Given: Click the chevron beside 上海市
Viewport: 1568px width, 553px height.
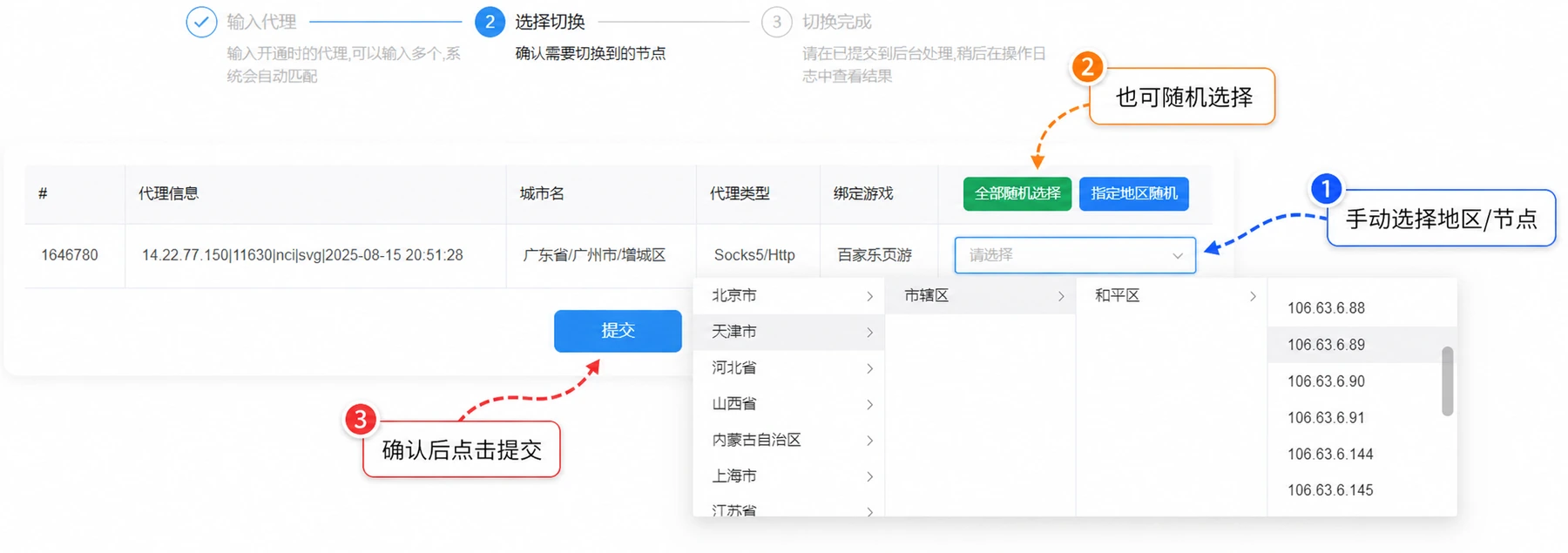Looking at the screenshot, I should 869,477.
